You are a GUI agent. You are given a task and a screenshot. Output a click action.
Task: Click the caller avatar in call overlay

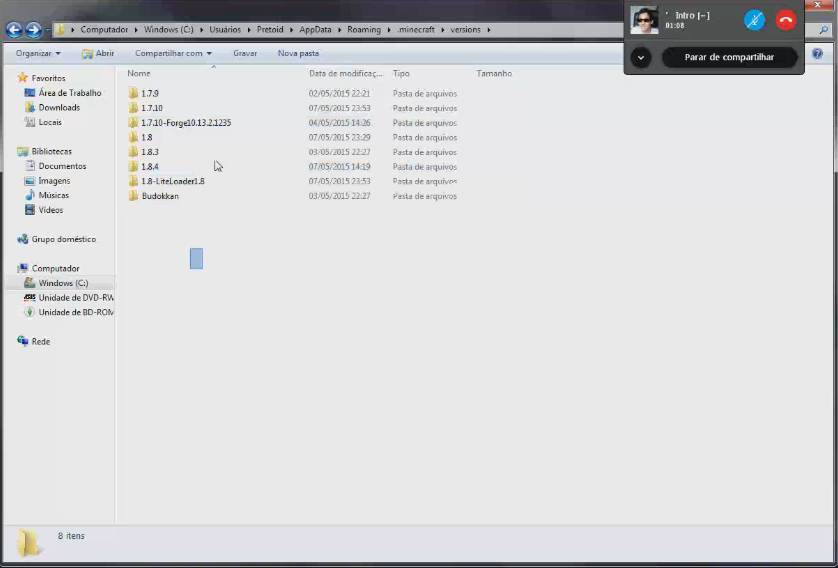tap(644, 20)
